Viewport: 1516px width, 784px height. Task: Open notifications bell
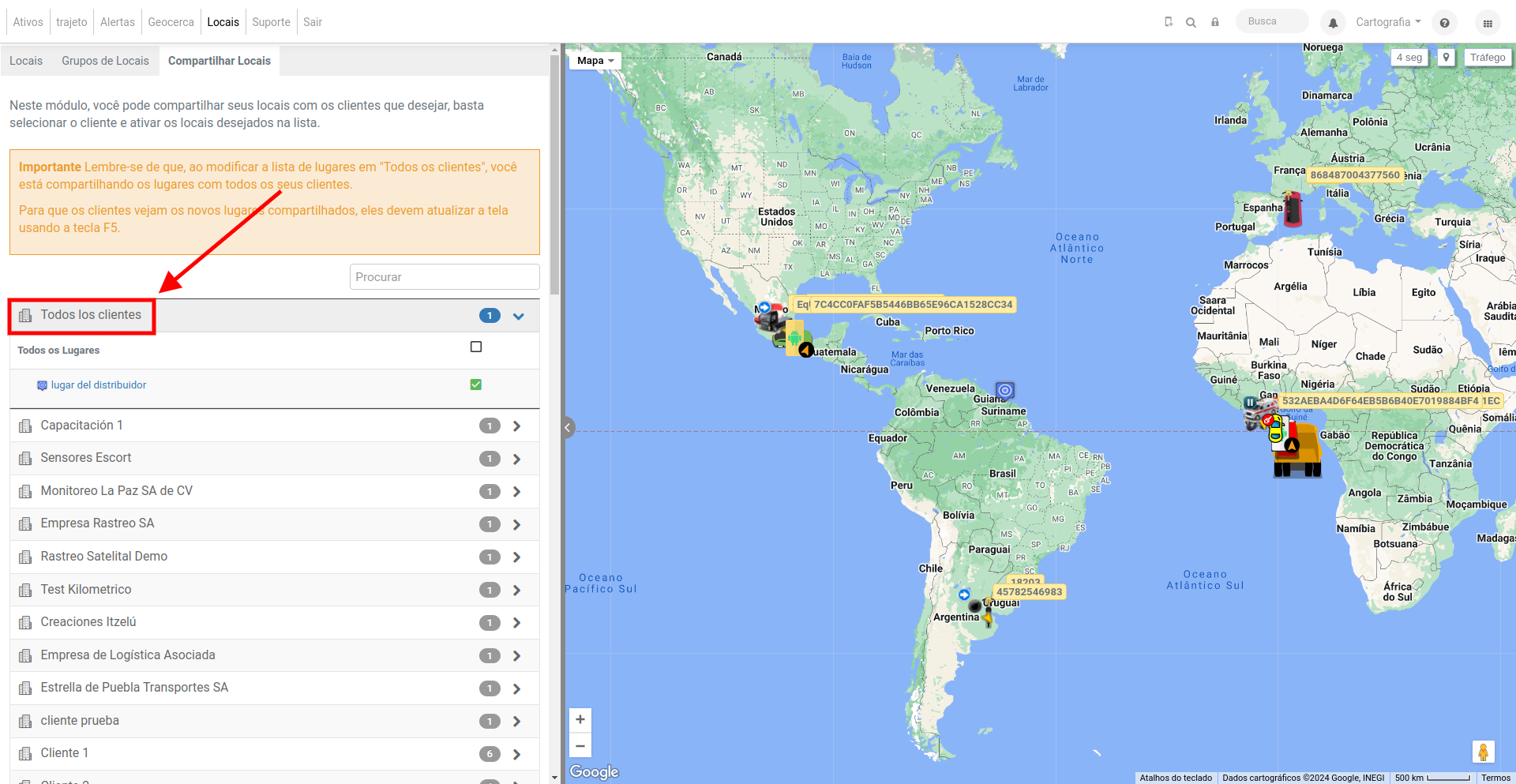tap(1333, 23)
